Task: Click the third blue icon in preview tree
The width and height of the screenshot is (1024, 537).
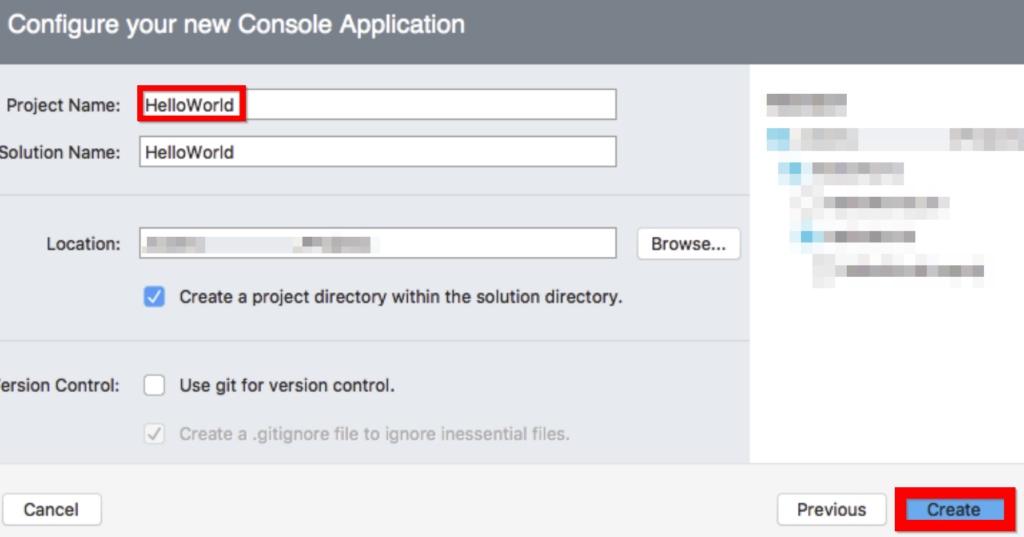Action: pyautogui.click(x=806, y=237)
